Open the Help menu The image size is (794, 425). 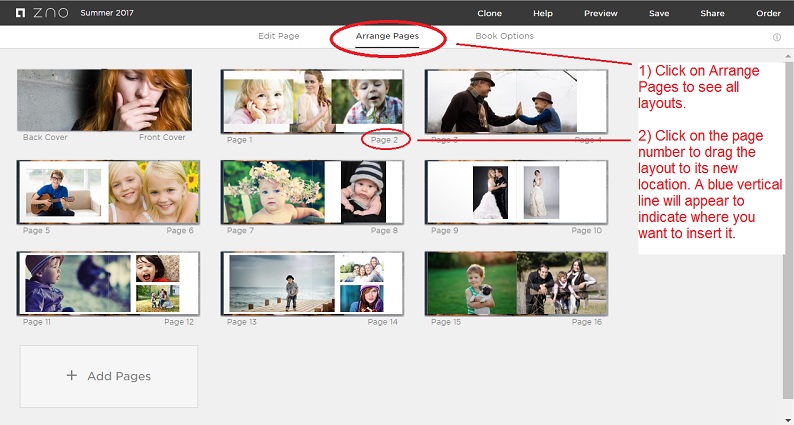point(542,13)
